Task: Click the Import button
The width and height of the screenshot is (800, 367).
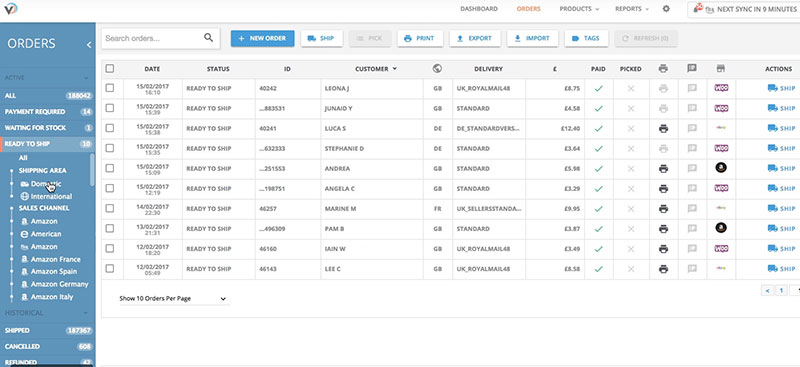Action: tap(532, 38)
